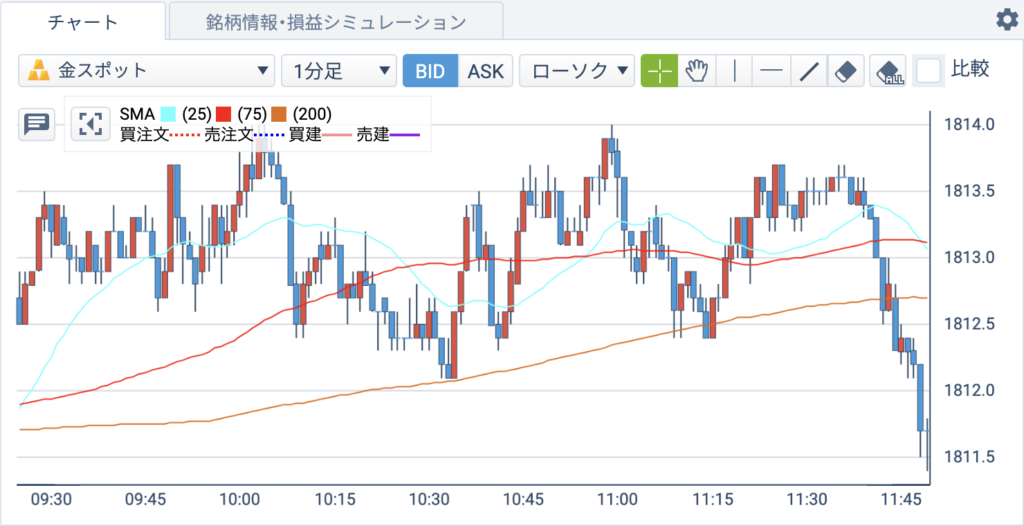1024x526 pixels.
Task: Select the diagonal trend line tool
Action: click(809, 71)
